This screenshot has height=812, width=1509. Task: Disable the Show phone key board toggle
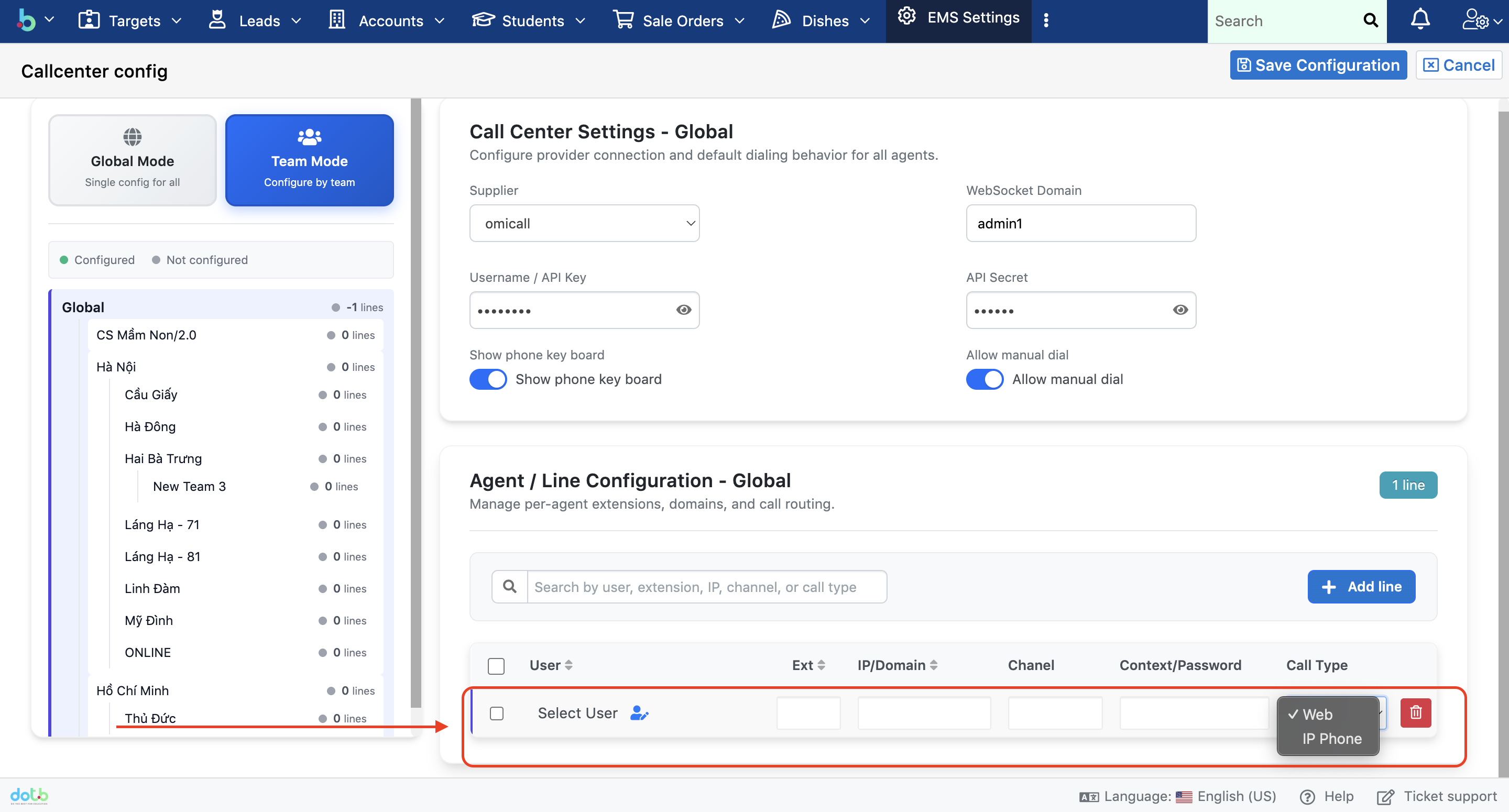[x=488, y=379]
